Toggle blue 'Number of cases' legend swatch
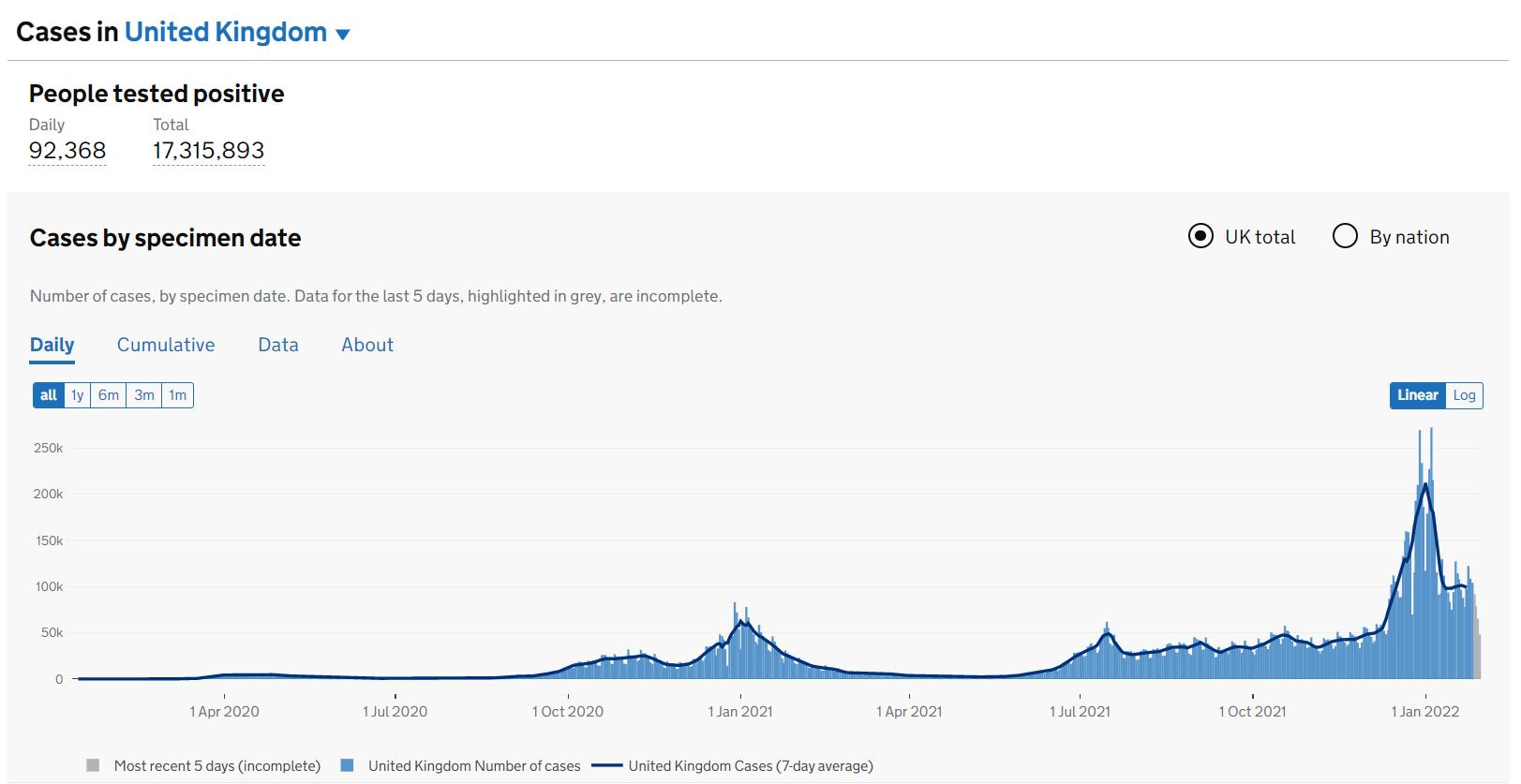The width and height of the screenshot is (1521, 784). [x=348, y=765]
